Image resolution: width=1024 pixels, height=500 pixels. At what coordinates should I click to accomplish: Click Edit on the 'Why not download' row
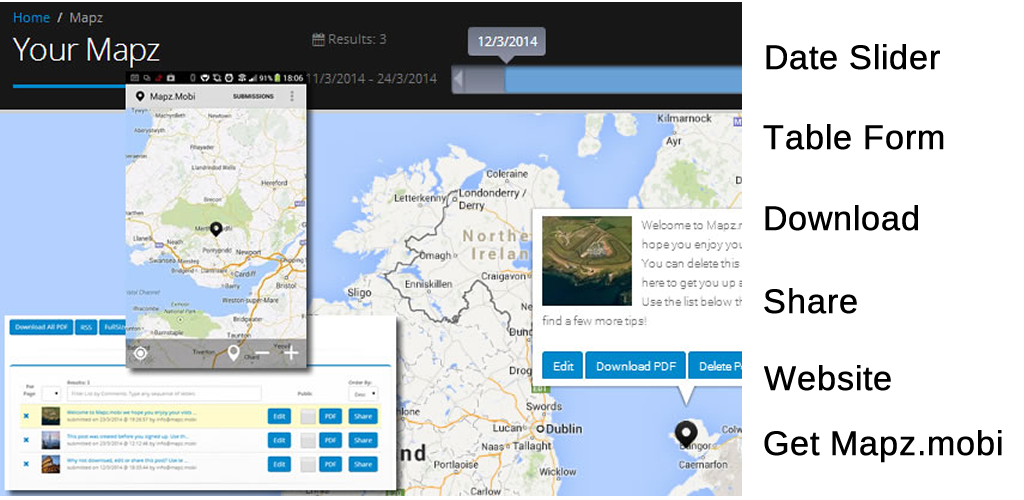point(279,464)
